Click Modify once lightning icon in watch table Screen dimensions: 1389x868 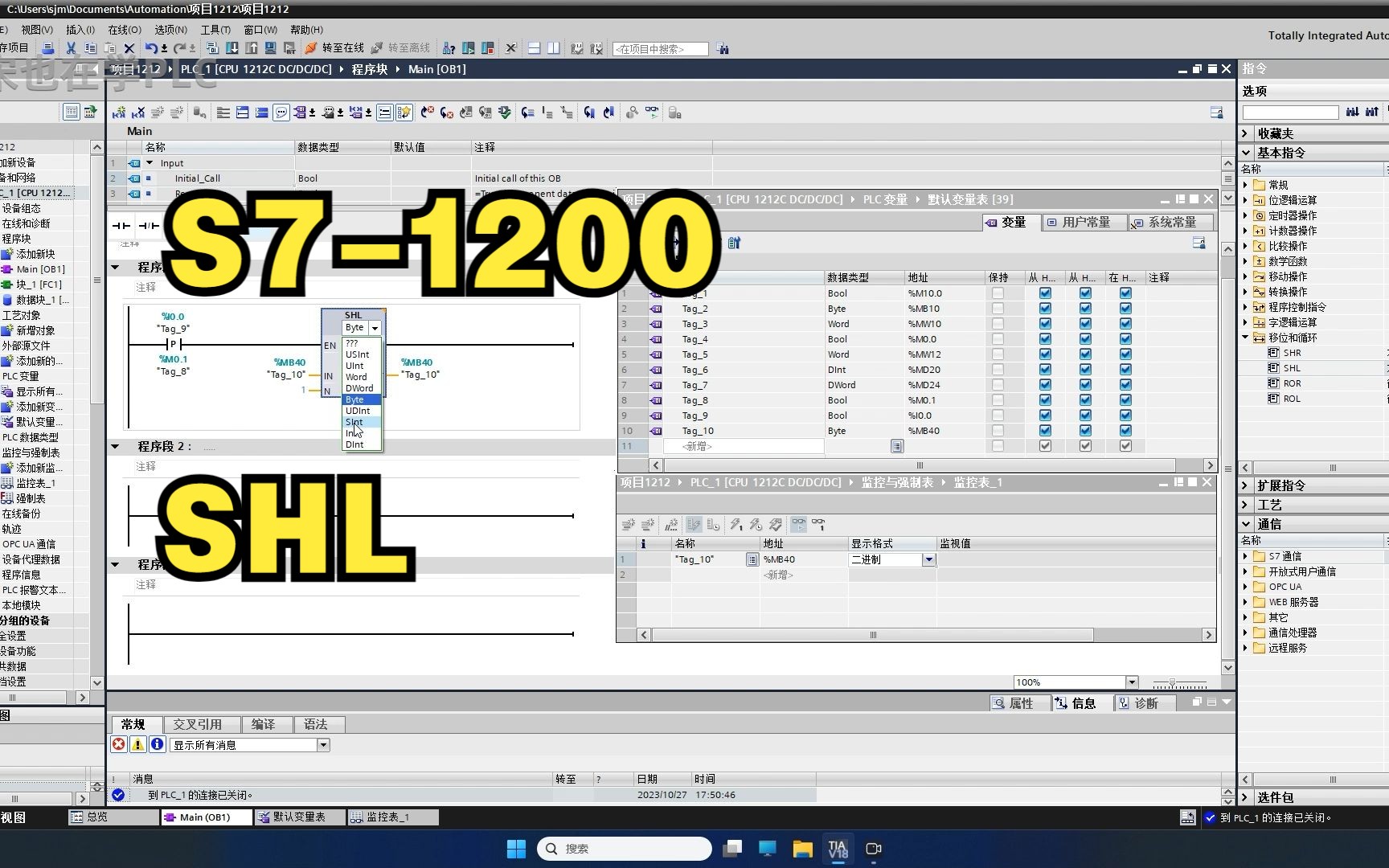click(x=736, y=524)
